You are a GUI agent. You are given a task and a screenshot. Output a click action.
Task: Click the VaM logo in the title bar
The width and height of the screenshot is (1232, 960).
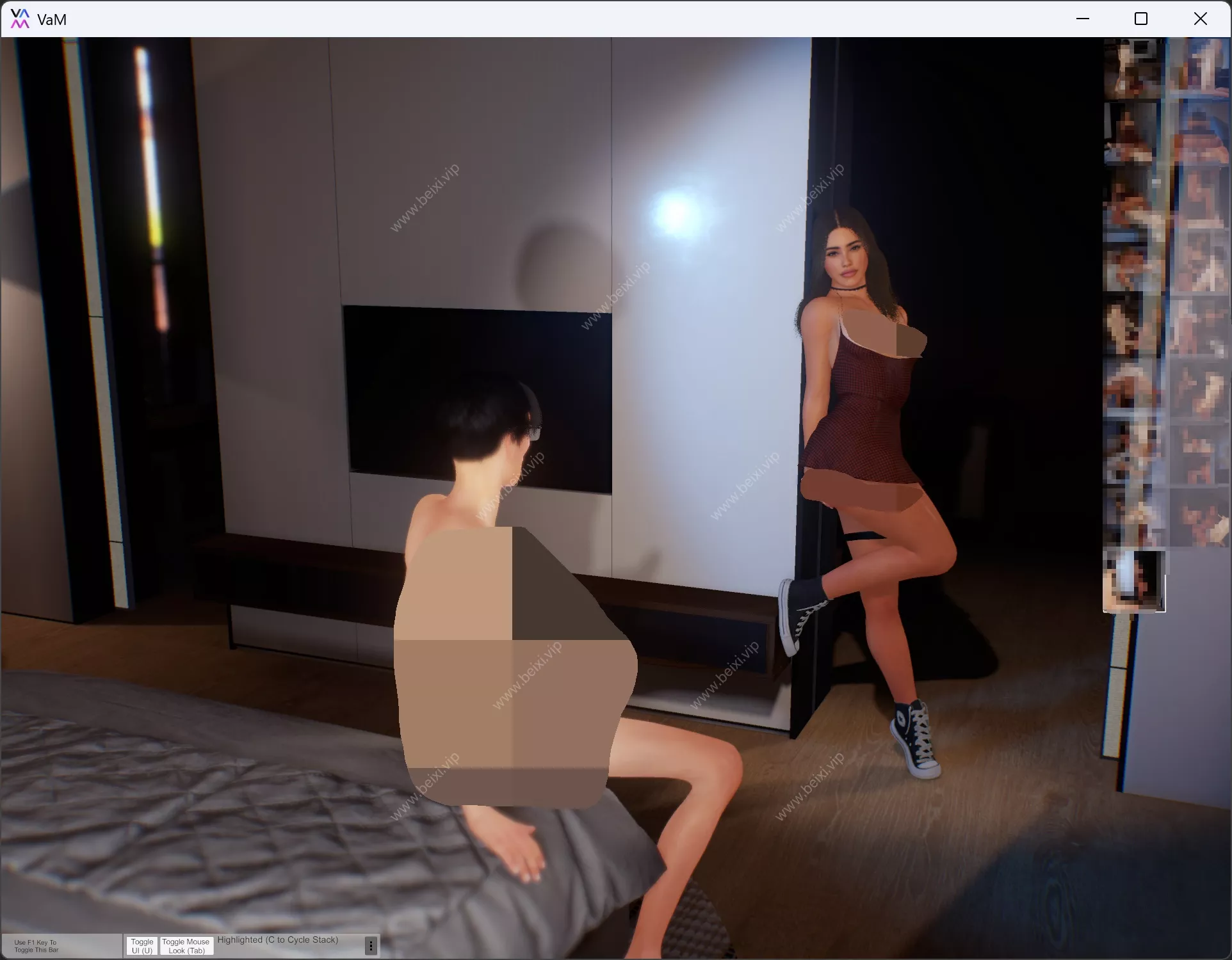point(20,19)
